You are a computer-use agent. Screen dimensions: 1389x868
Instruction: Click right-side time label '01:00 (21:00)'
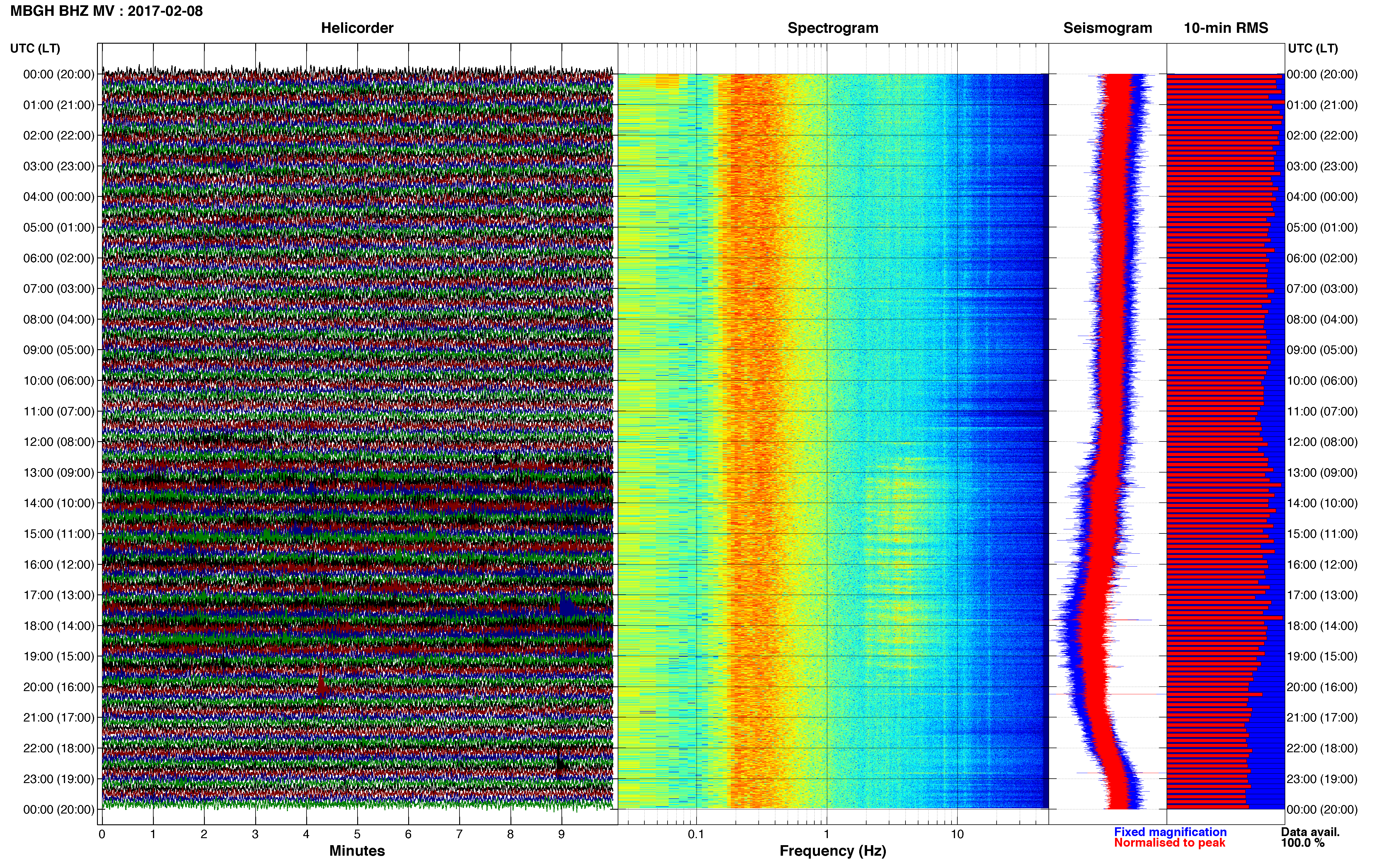click(1322, 105)
